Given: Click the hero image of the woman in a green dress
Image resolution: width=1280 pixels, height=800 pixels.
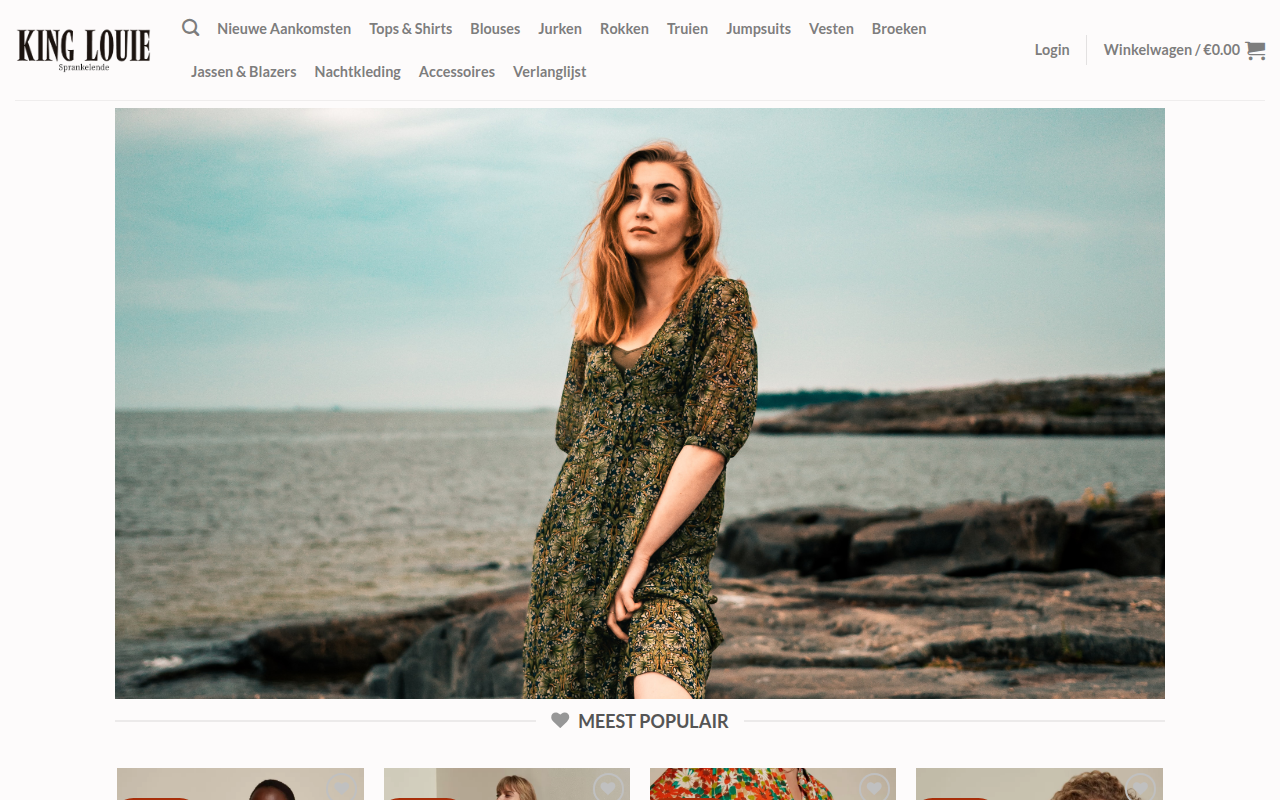Looking at the screenshot, I should (x=640, y=403).
